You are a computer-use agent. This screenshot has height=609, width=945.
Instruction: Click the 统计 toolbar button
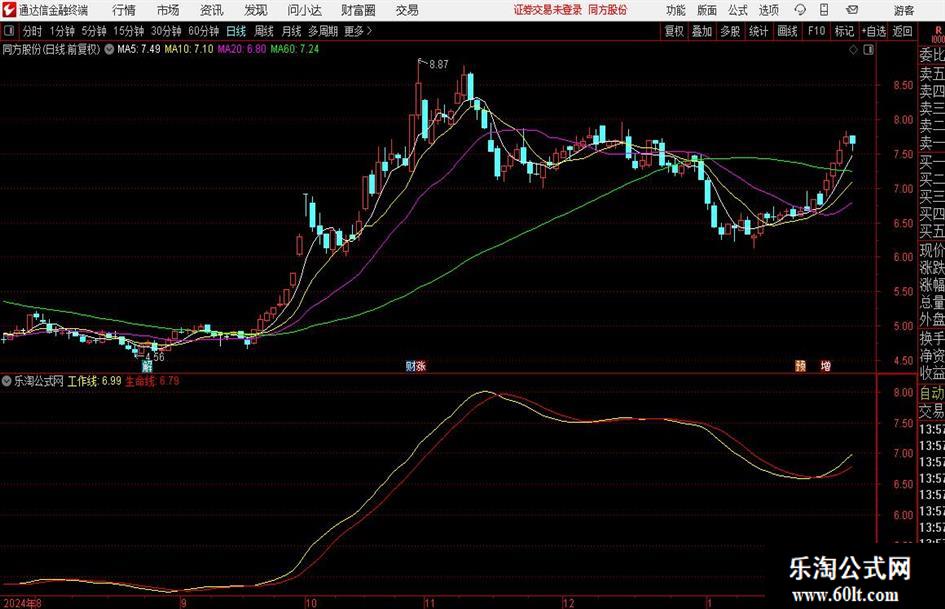pyautogui.click(x=758, y=31)
